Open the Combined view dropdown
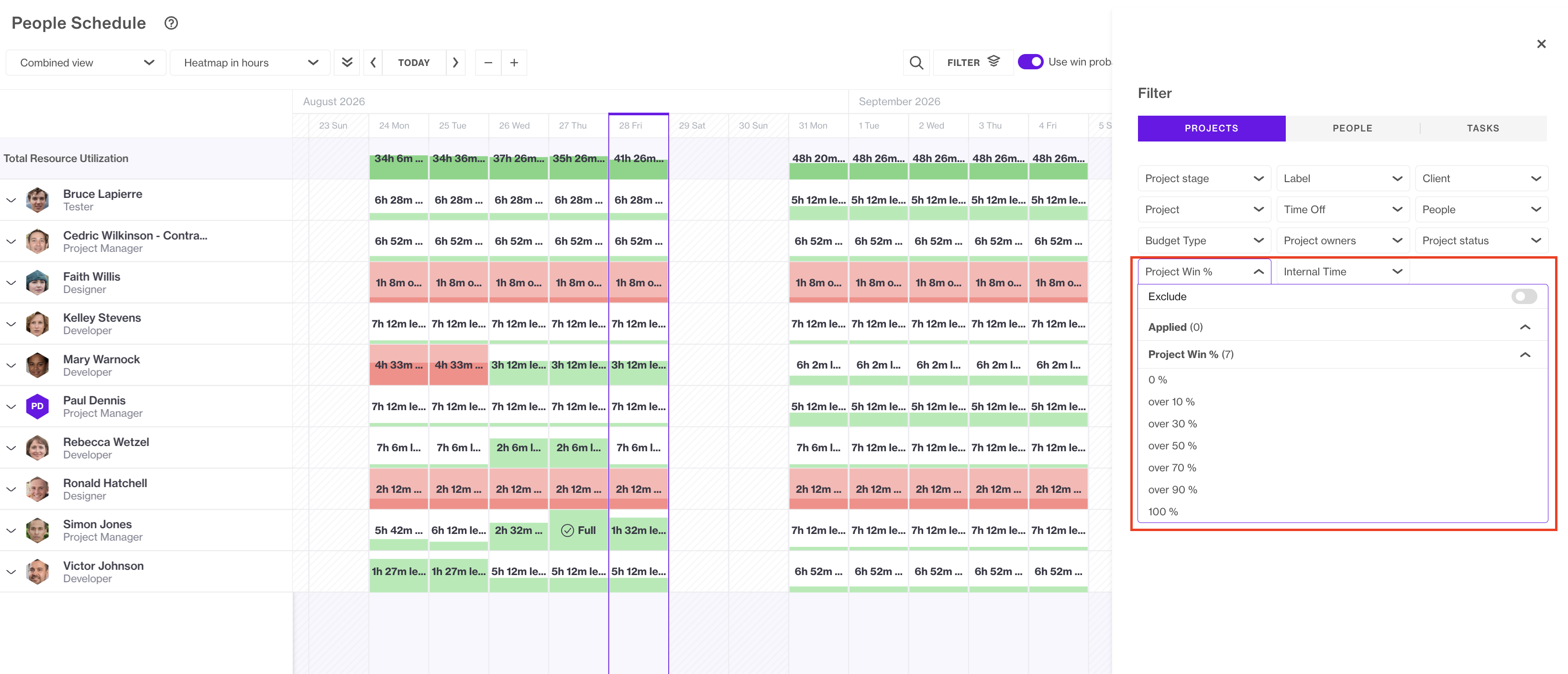 (x=86, y=63)
